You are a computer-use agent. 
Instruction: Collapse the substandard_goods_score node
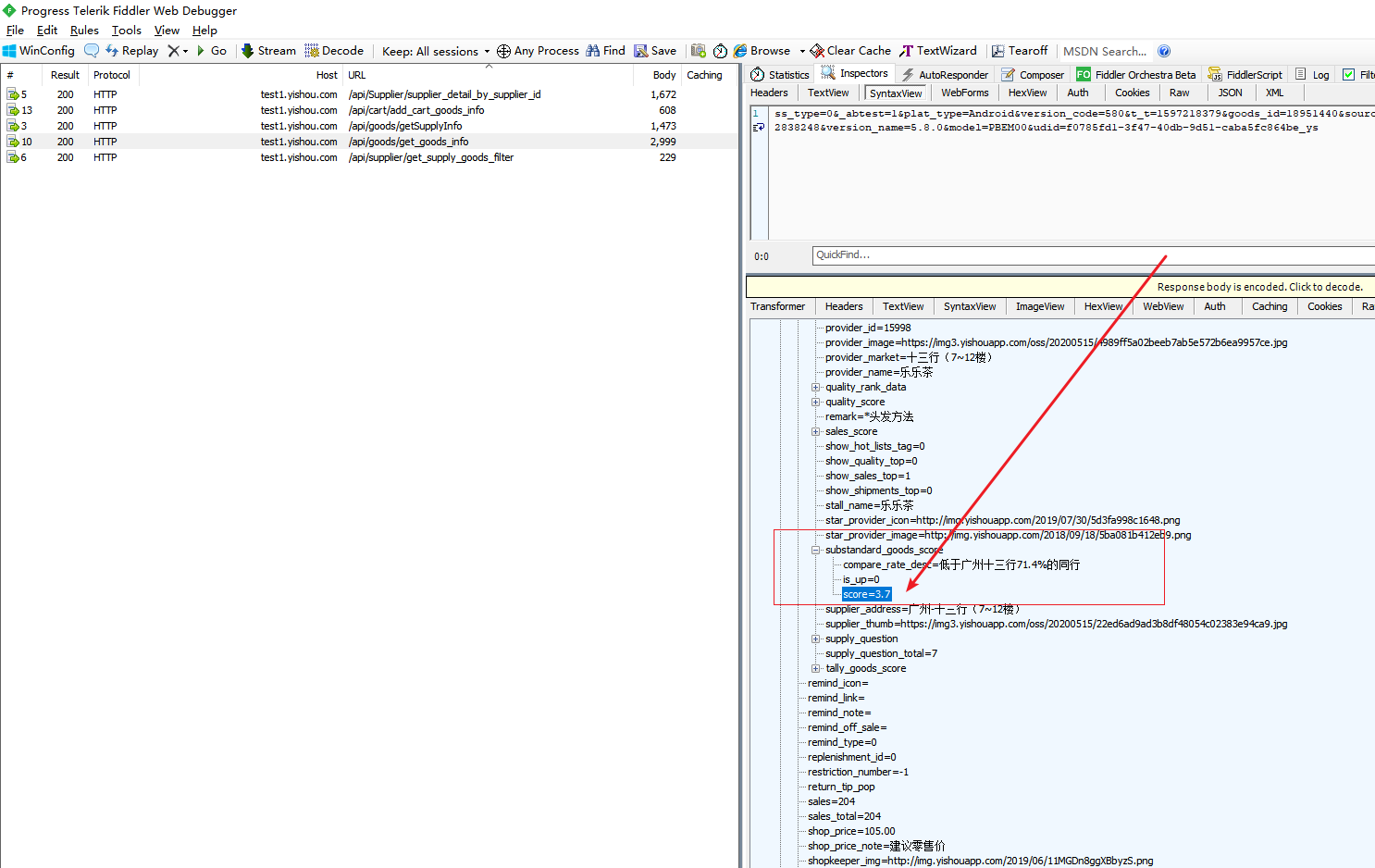click(816, 550)
